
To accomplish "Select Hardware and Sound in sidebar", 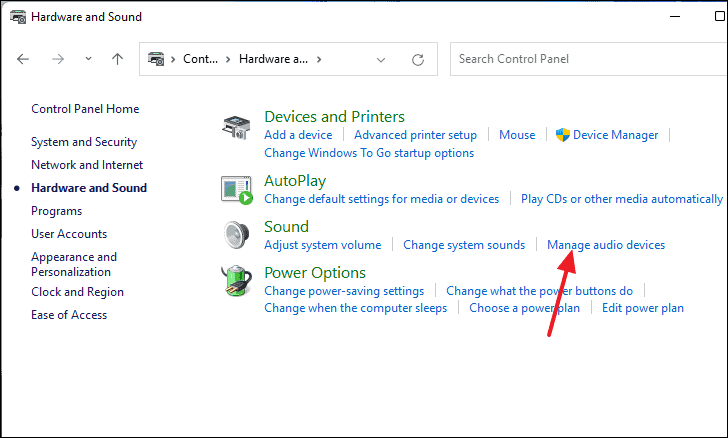I will coord(89,188).
